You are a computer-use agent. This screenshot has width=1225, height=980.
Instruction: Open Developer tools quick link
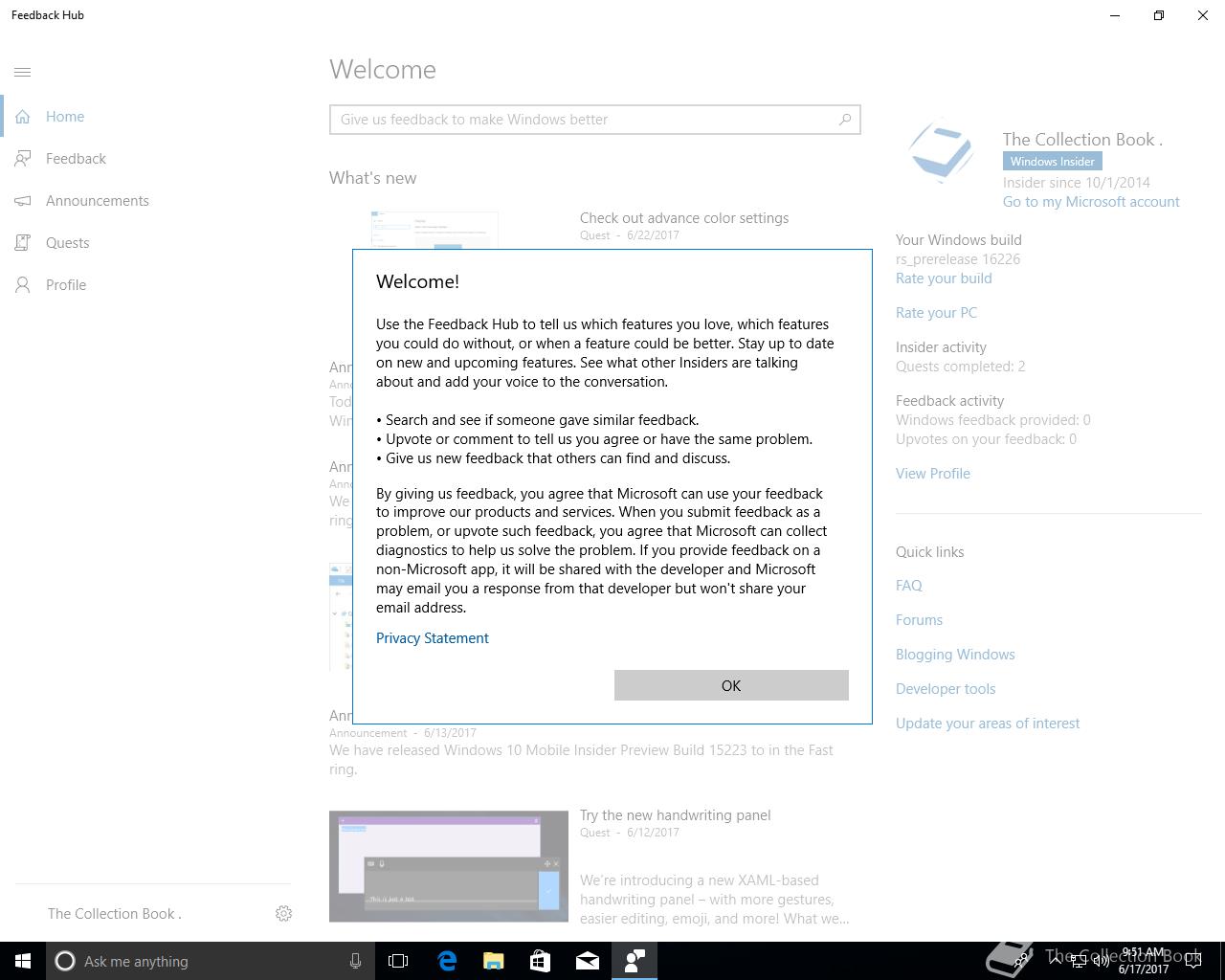[946, 689]
